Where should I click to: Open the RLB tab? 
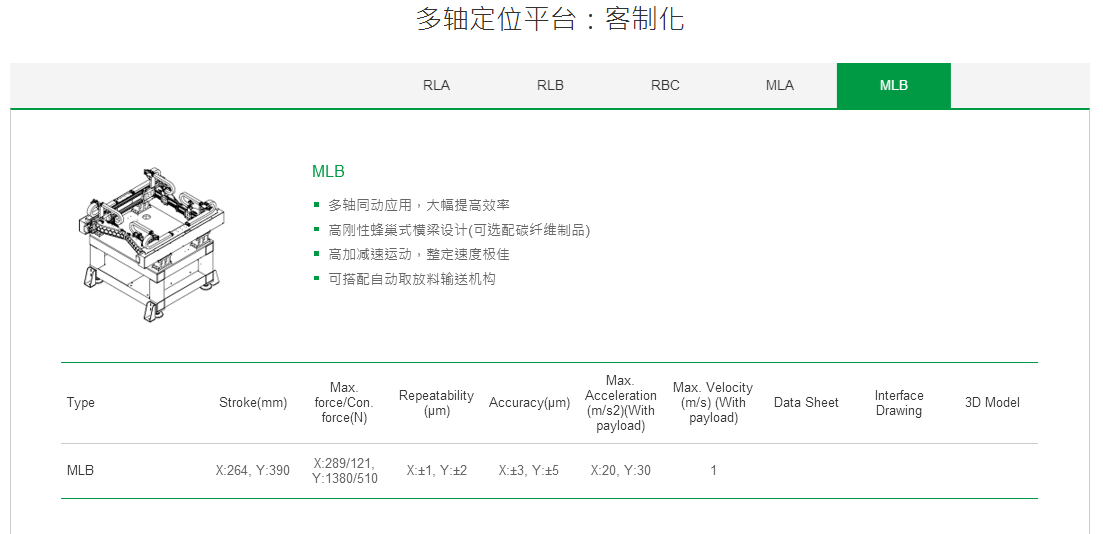[x=550, y=85]
